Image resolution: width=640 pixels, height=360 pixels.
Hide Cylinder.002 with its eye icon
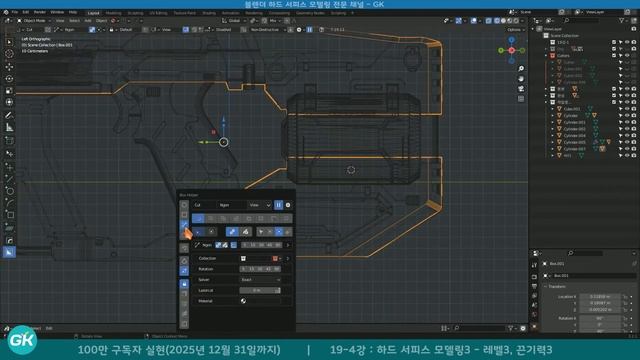click(x=627, y=129)
